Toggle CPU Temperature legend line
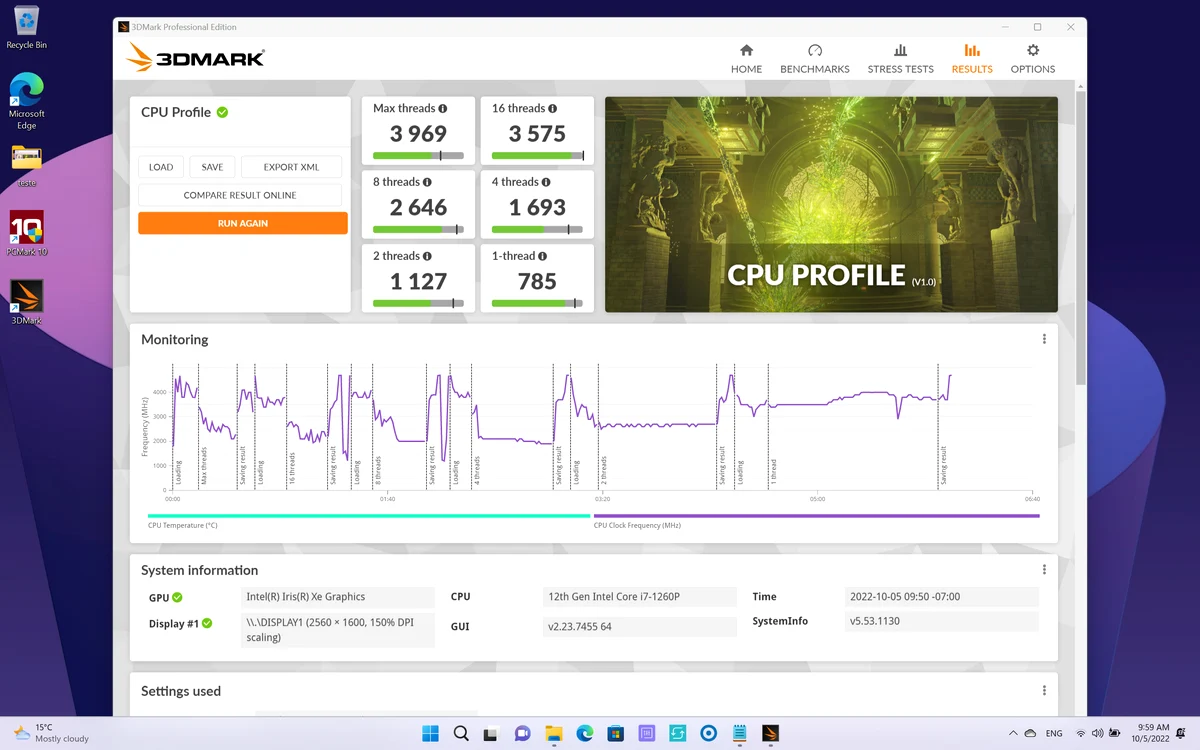Image resolution: width=1200 pixels, height=750 pixels. 369,516
